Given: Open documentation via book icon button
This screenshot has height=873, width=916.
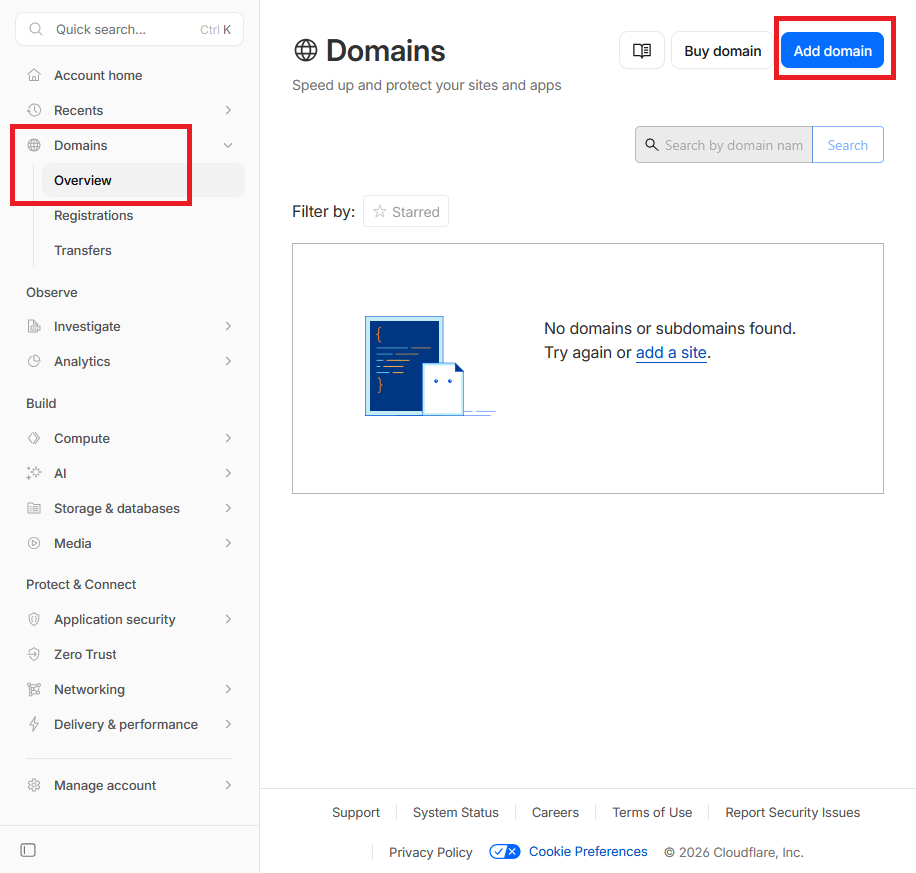Looking at the screenshot, I should coord(642,51).
